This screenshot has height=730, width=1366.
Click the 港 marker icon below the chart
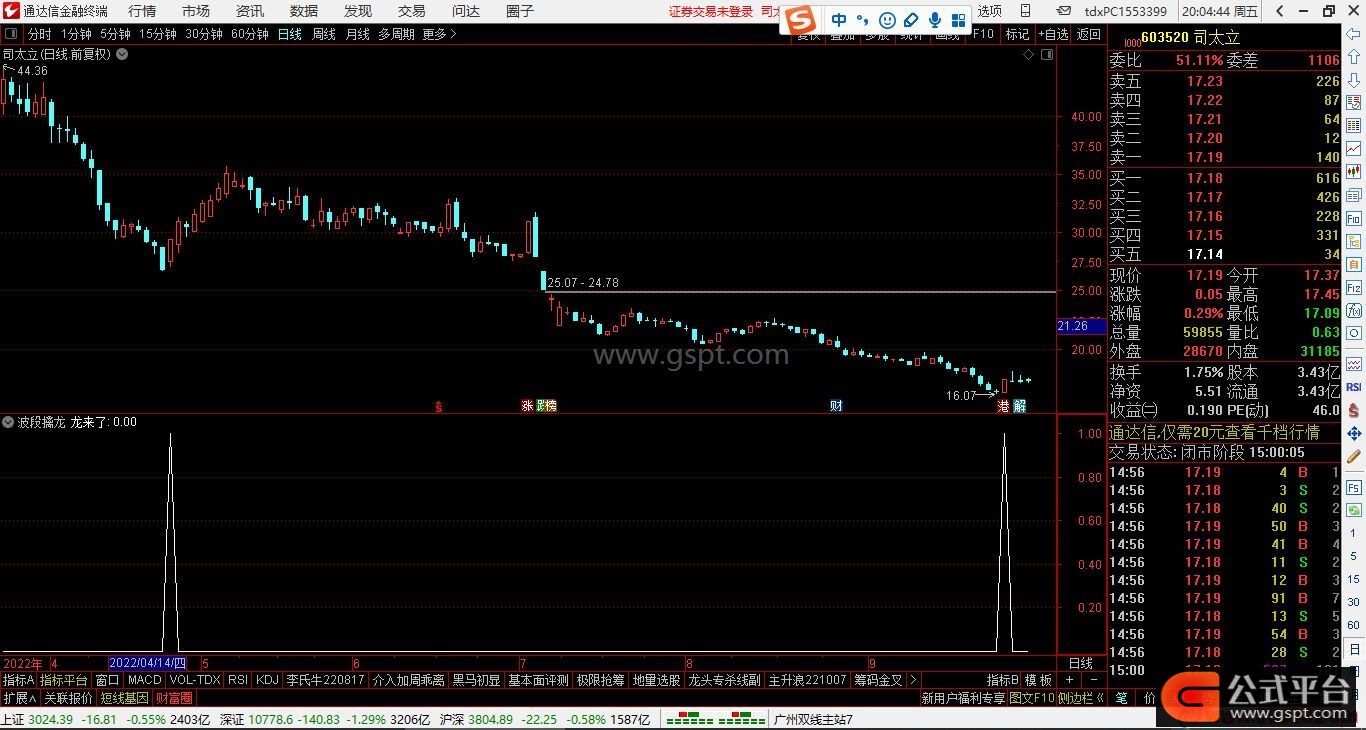pos(1004,406)
